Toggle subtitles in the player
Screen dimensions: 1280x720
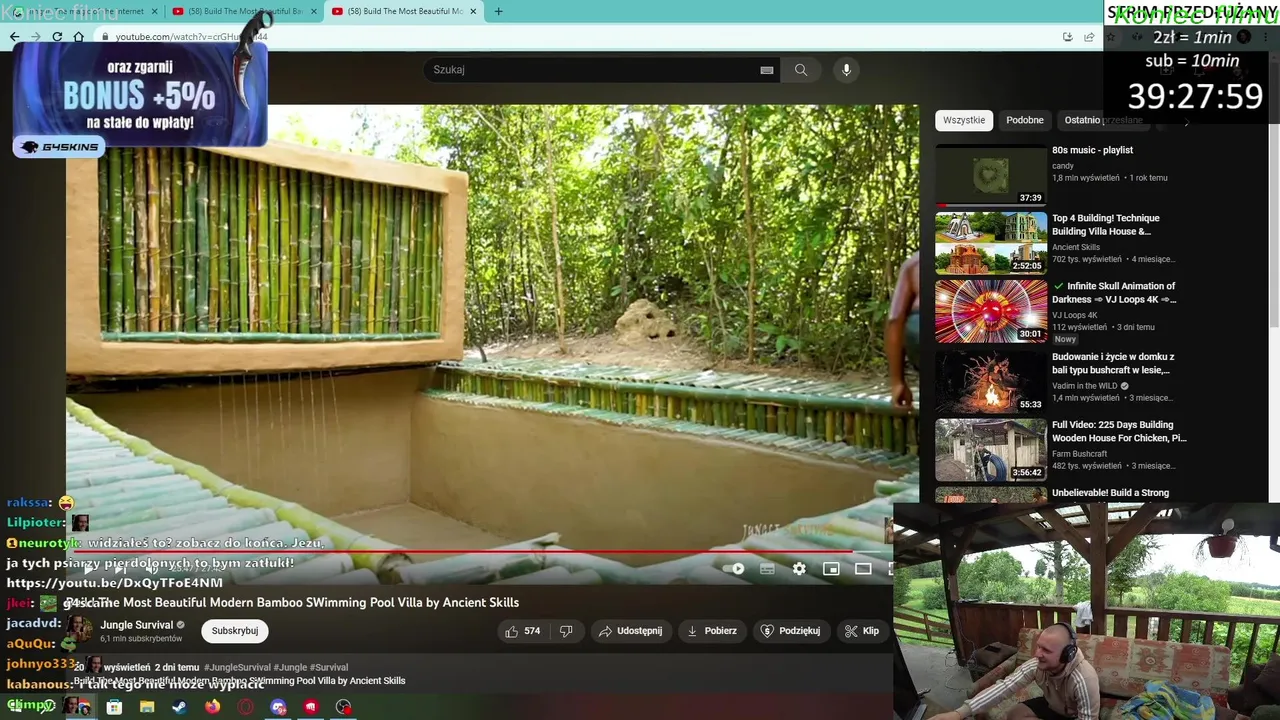[x=767, y=569]
